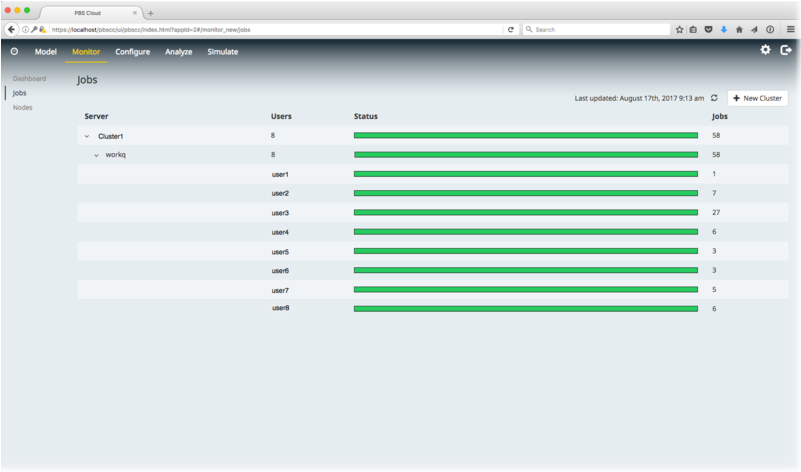Image resolution: width=801 pixels, height=472 pixels.
Task: Collapse the Cluster1 server row
Action: tap(87, 135)
